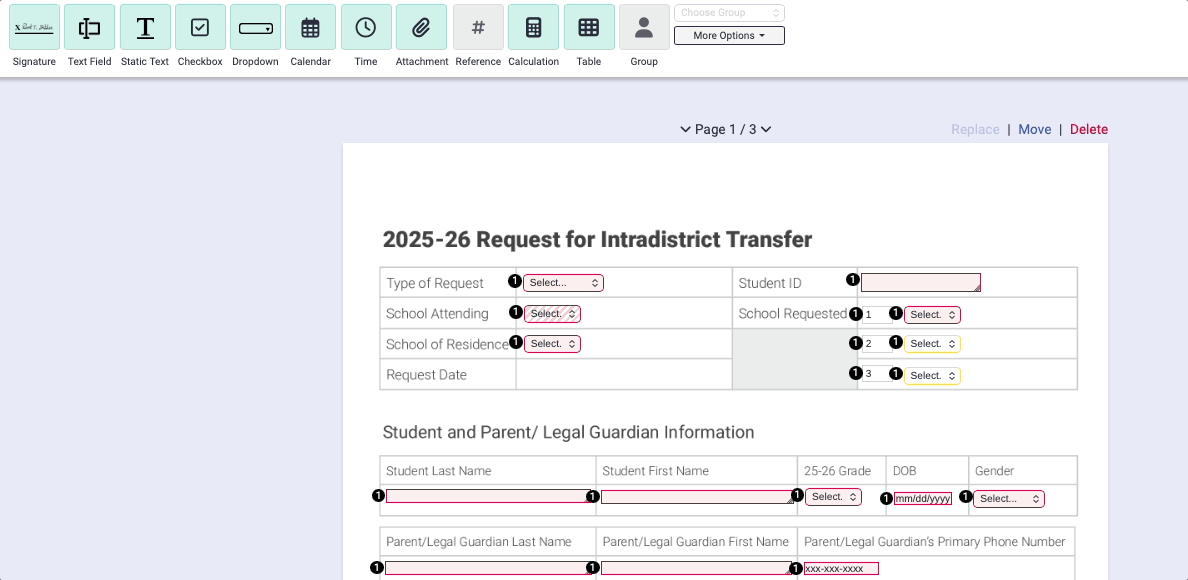Pick the Static Text tool
The width and height of the screenshot is (1188, 580).
[x=145, y=27]
